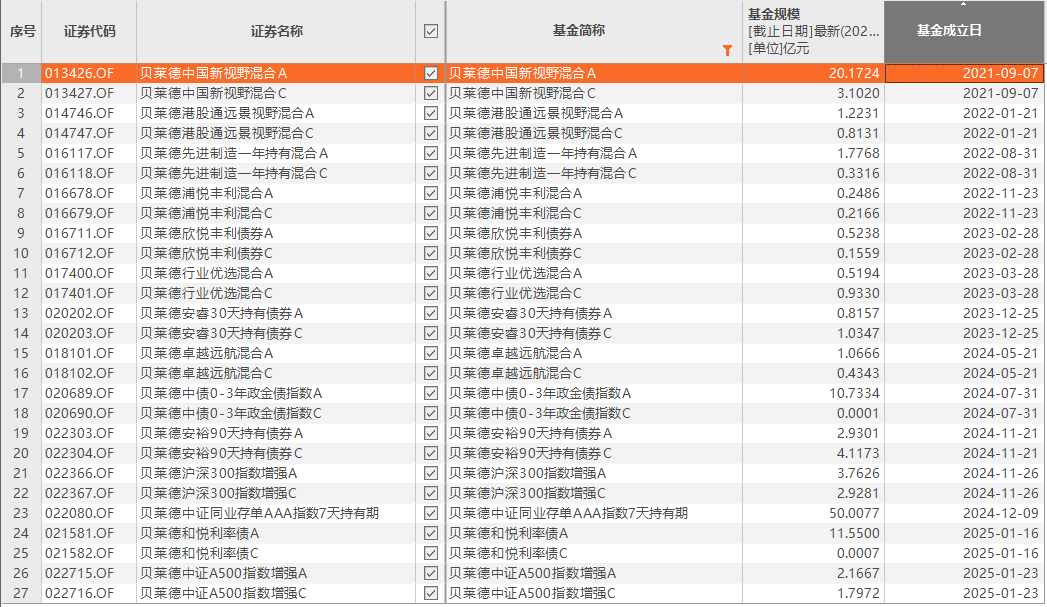Select security code 022716.OF
This screenshot has height=607, width=1047.
tap(79, 593)
